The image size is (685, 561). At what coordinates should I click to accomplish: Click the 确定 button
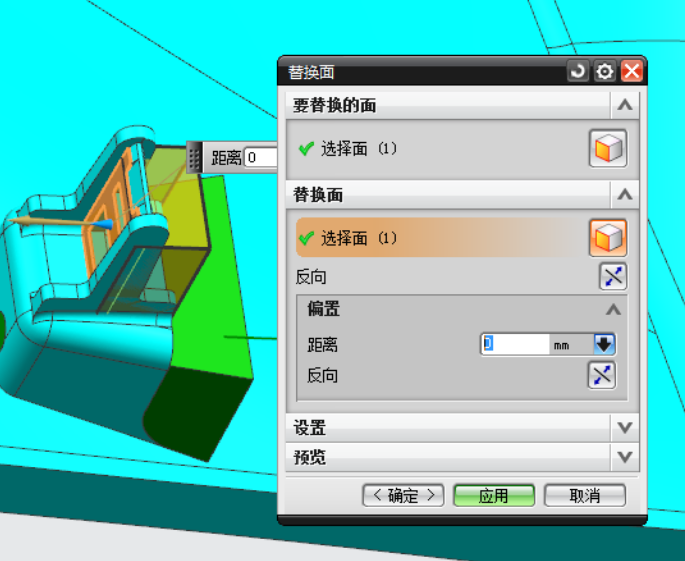tap(403, 495)
